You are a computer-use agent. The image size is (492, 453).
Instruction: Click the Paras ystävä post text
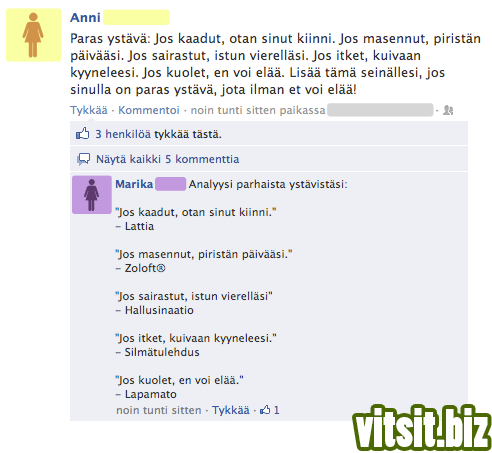(275, 64)
